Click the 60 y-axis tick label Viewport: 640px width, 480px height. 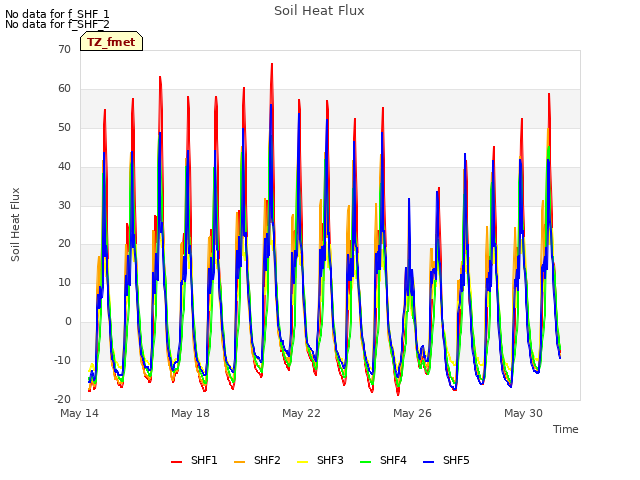64,88
